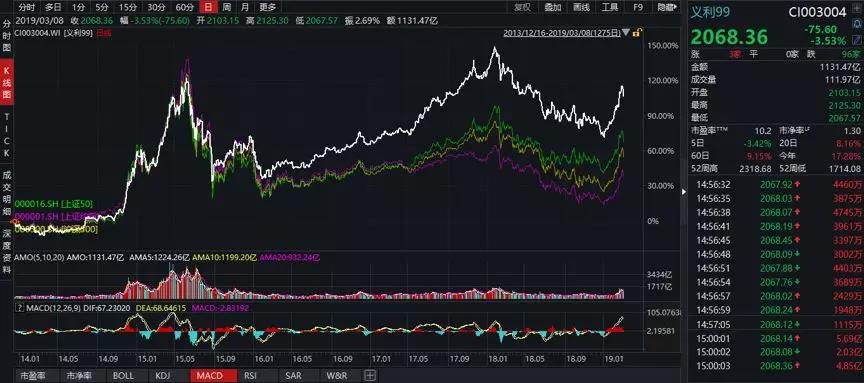Click the 上证50 green legend label
The width and height of the screenshot is (864, 383).
[39, 204]
